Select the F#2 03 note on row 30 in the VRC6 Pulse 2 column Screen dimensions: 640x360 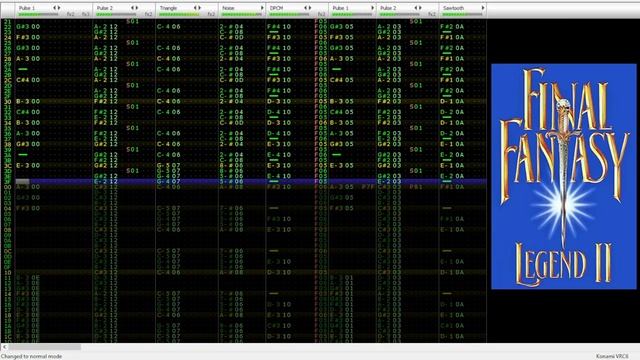(x=389, y=101)
